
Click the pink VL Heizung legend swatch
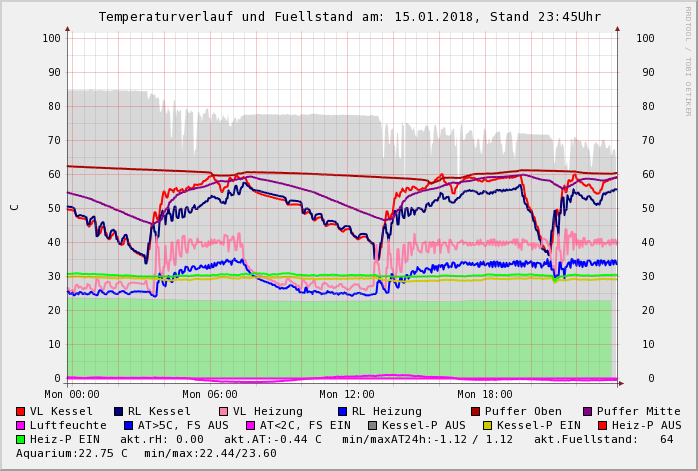tap(222, 411)
